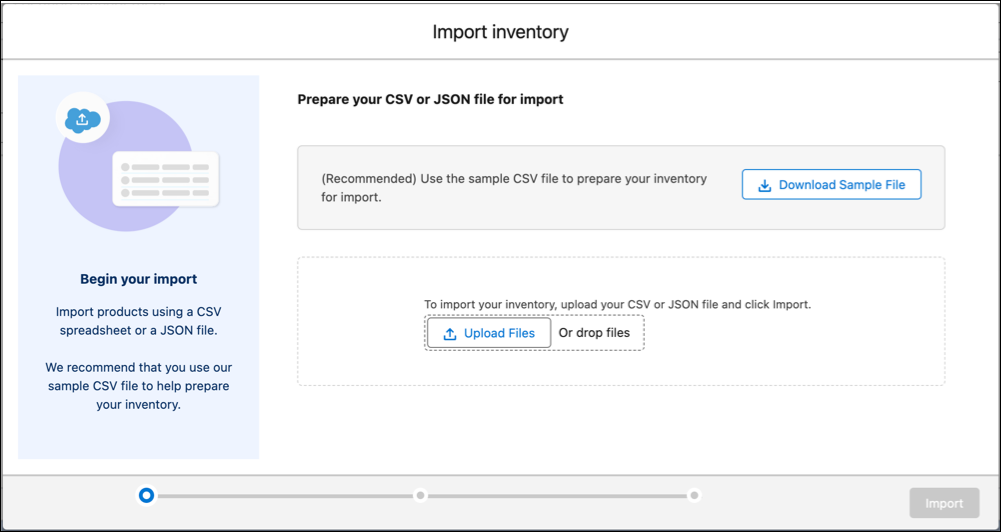The image size is (1001, 532).
Task: Click the Download Sample File button
Action: (831, 185)
